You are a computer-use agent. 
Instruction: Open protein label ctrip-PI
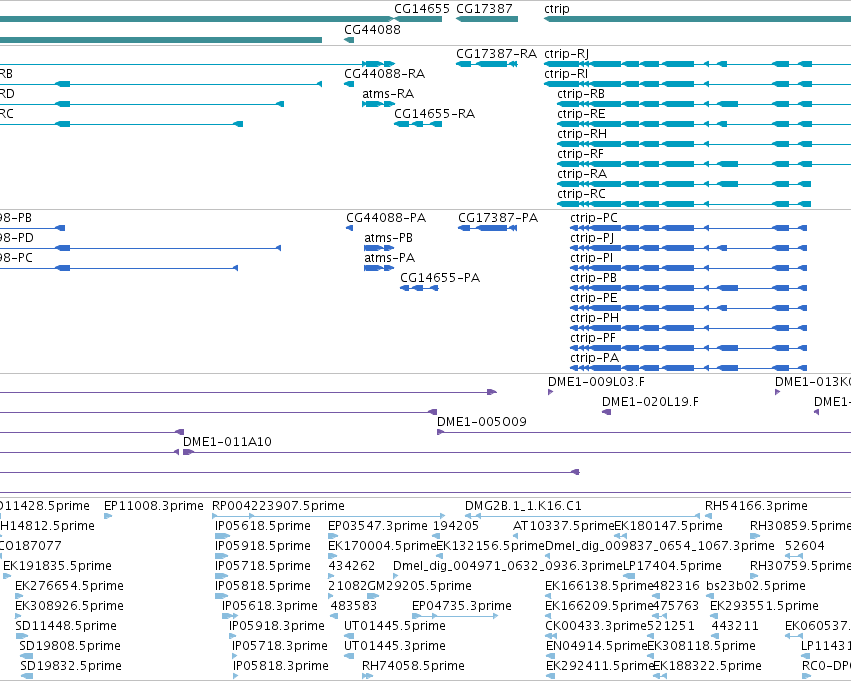pos(592,258)
